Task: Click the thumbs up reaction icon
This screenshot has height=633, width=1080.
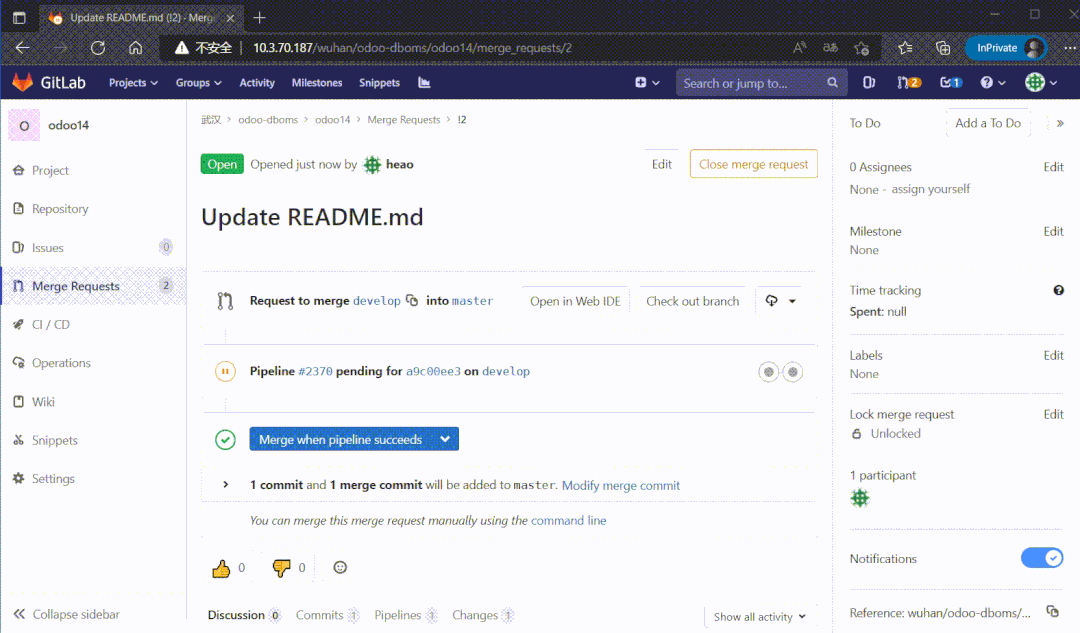Action: click(x=221, y=568)
